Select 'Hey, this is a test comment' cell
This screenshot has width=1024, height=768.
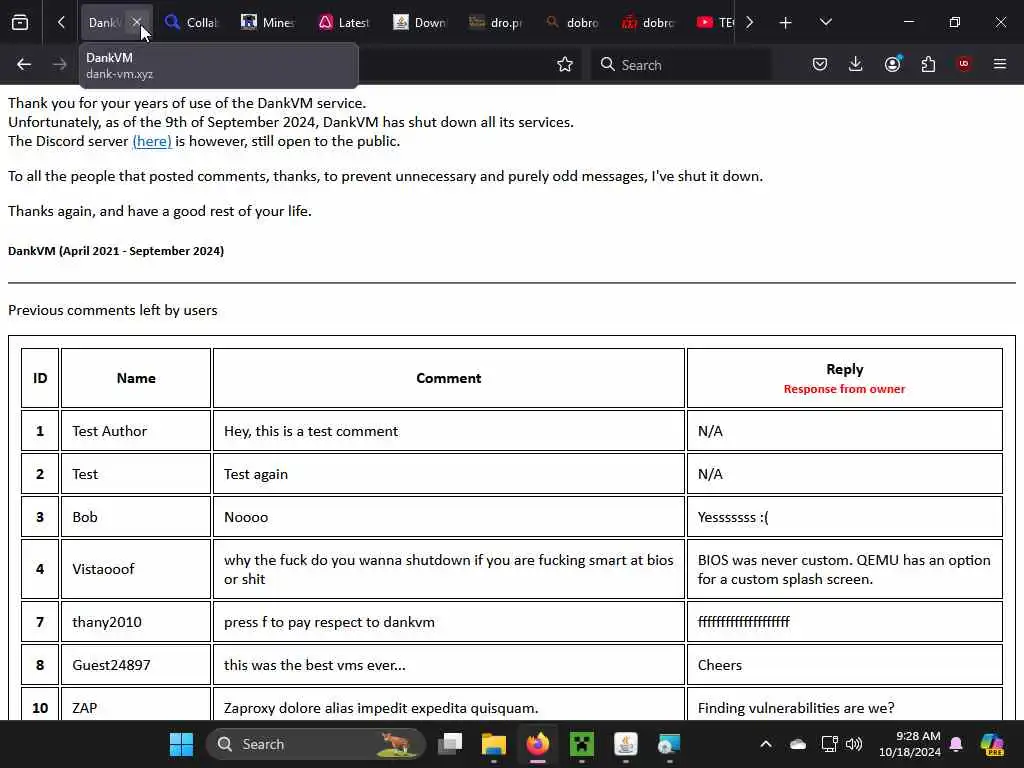pos(449,431)
